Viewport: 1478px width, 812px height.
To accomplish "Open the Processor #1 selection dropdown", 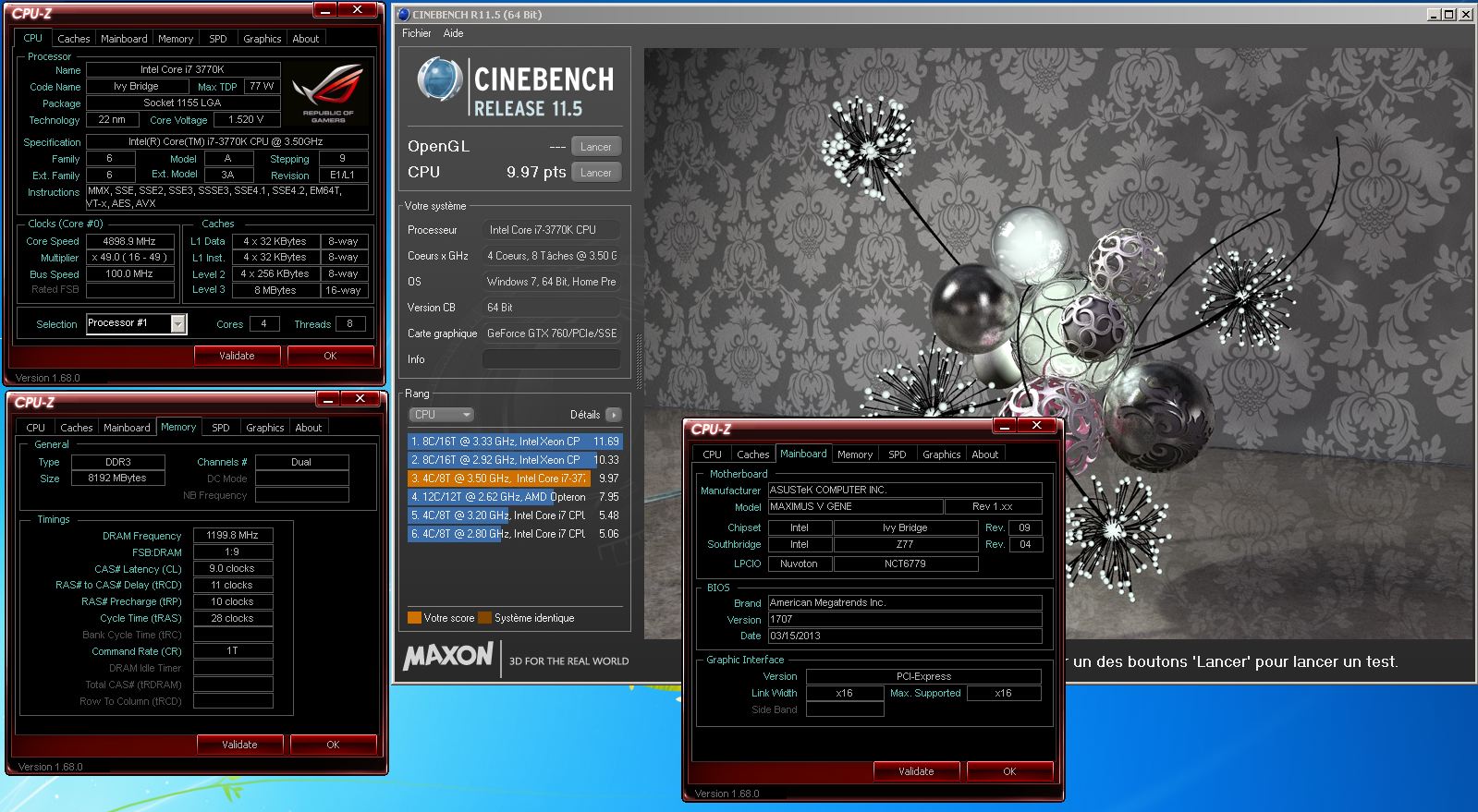I will [178, 323].
